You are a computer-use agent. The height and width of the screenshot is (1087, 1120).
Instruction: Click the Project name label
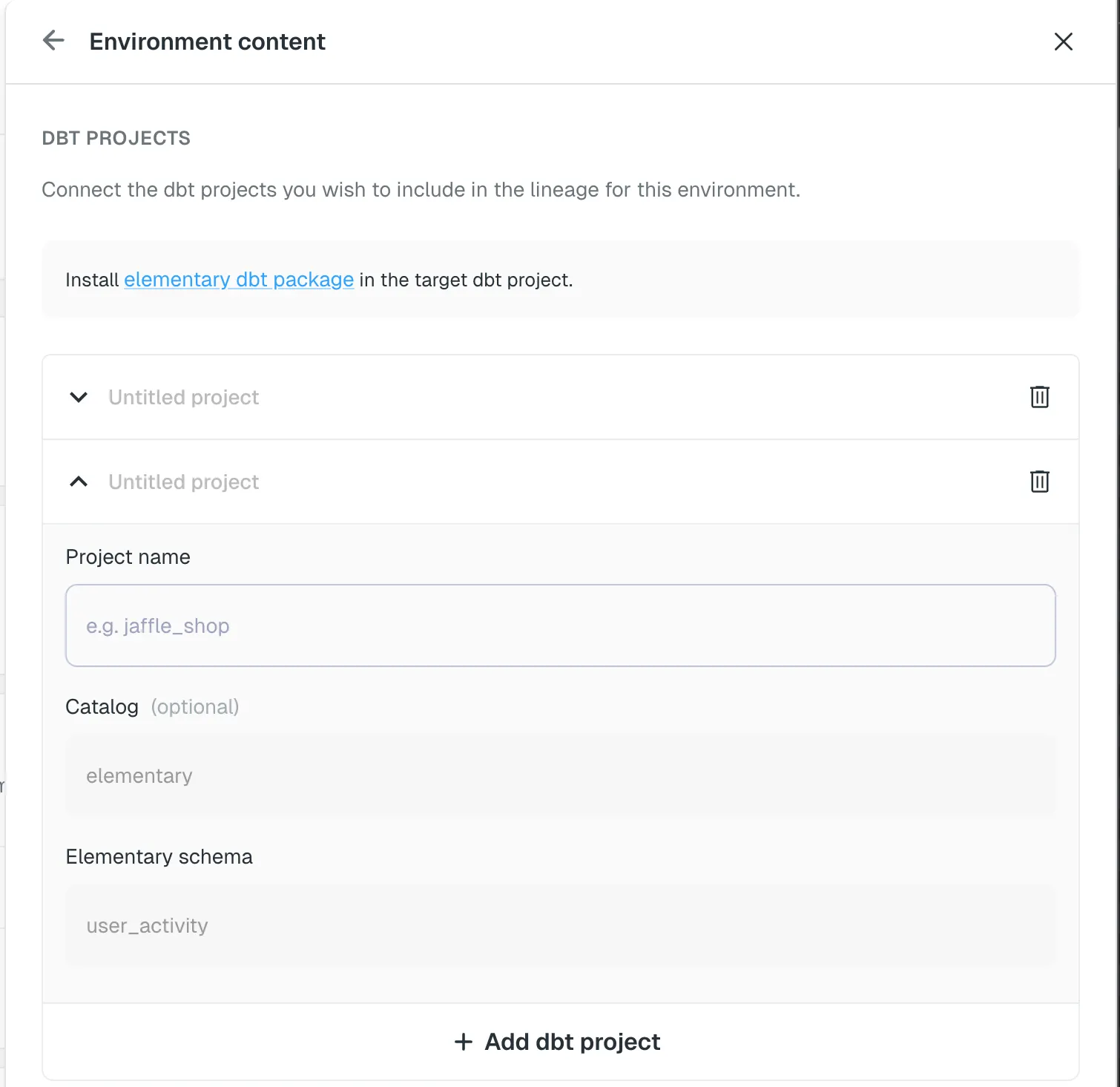click(128, 556)
